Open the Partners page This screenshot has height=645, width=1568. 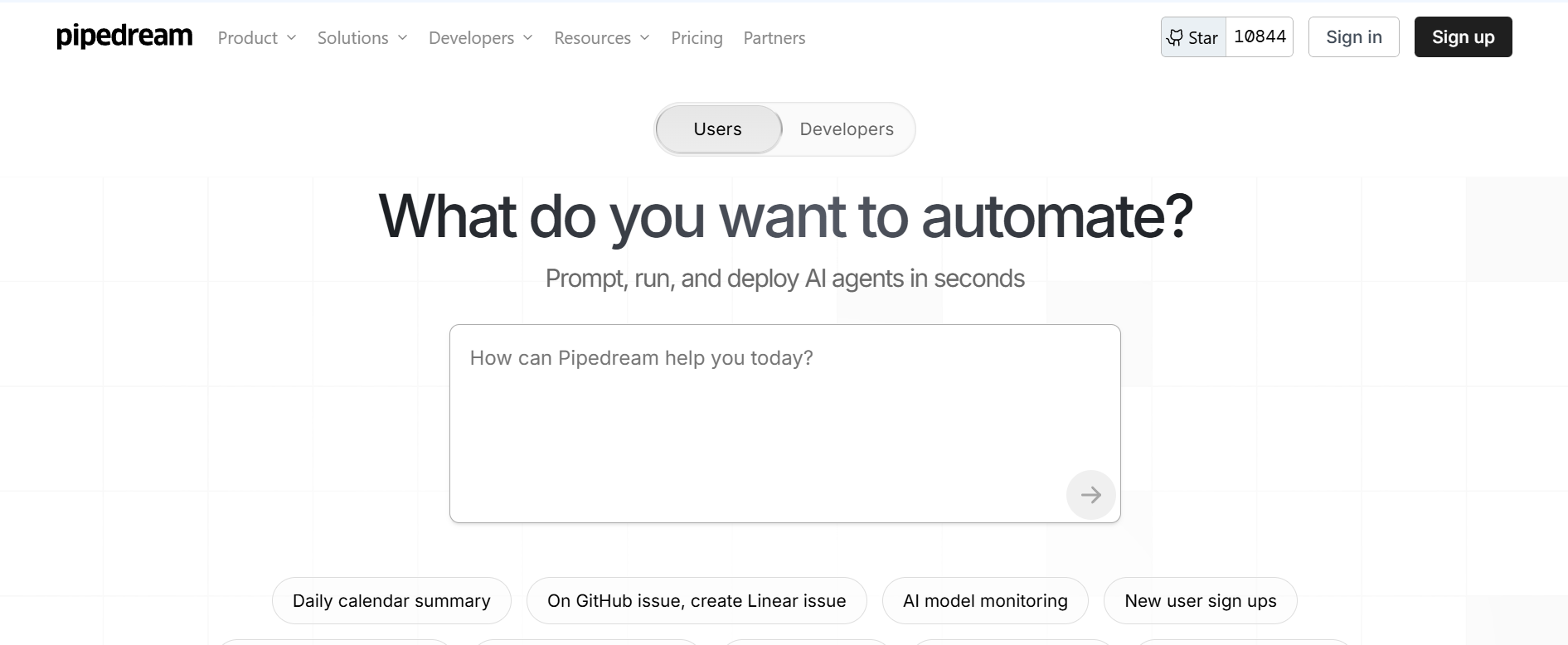[x=774, y=38]
